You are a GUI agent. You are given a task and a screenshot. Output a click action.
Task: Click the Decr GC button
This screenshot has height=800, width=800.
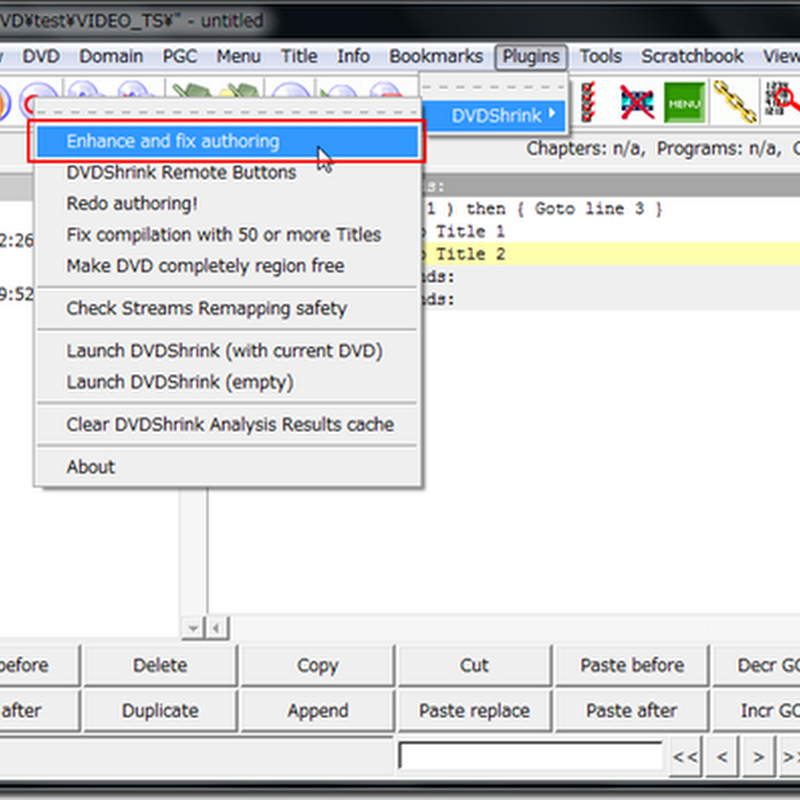[x=757, y=665]
